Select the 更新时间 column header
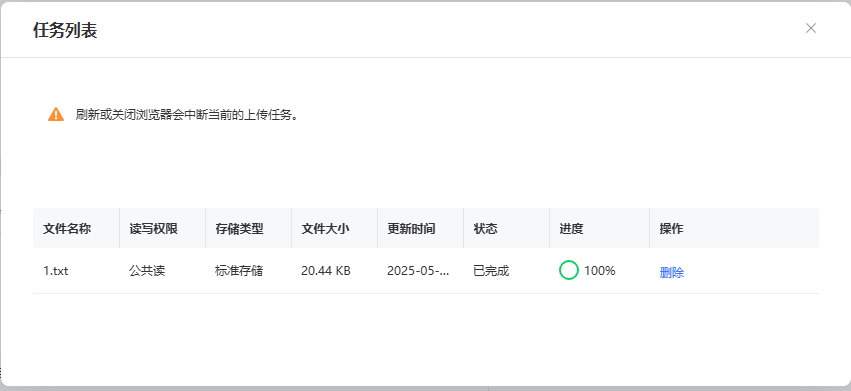Viewport: 851px width, 391px height. point(411,229)
